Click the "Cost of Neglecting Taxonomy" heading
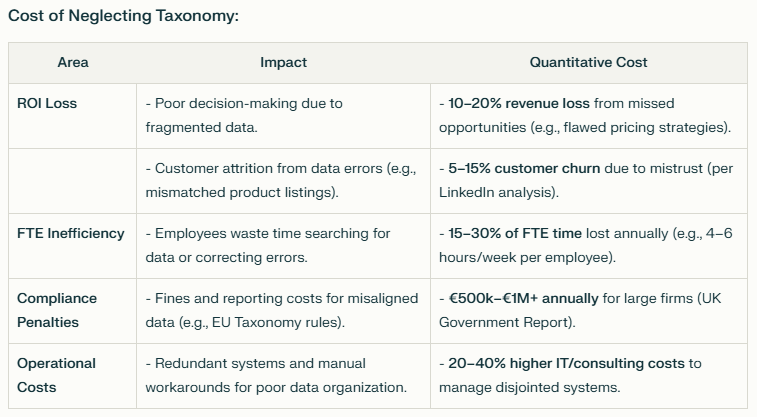The height and width of the screenshot is (417, 757). coord(123,16)
